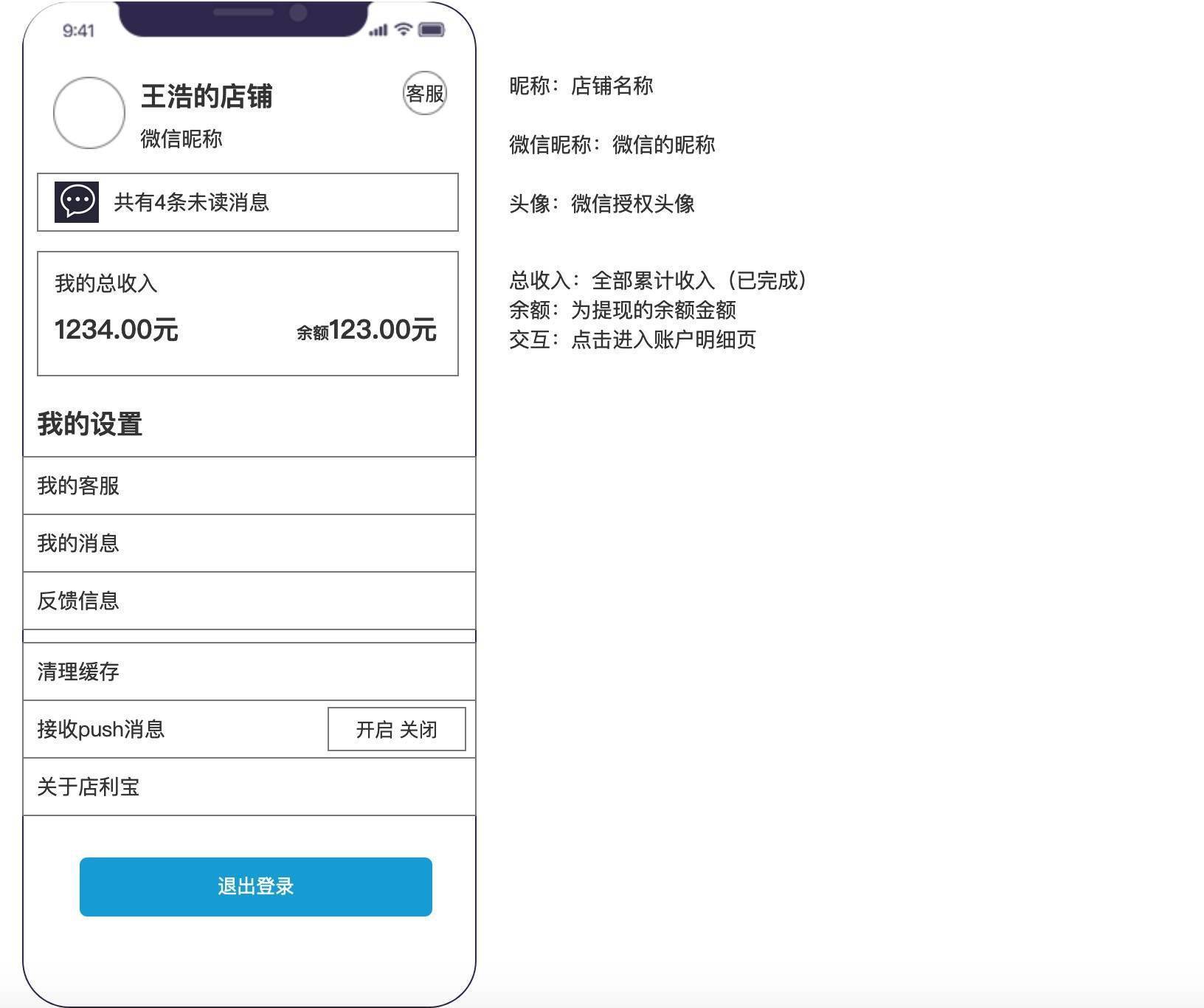This screenshot has height=1008, width=1204.
Task: Tap the battery status icon
Action: point(432,30)
